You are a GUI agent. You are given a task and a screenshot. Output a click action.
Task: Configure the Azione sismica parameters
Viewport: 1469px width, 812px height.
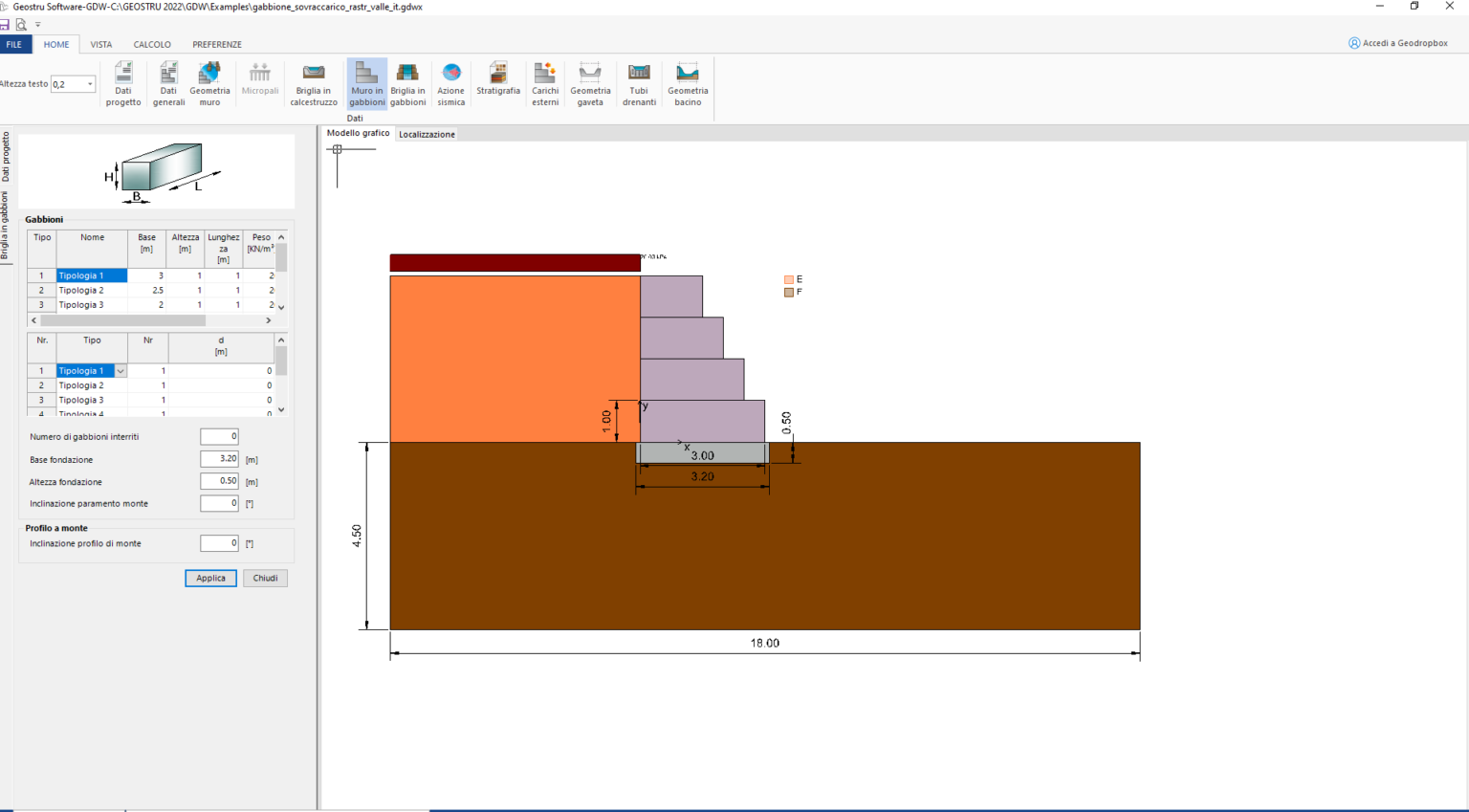point(450,83)
